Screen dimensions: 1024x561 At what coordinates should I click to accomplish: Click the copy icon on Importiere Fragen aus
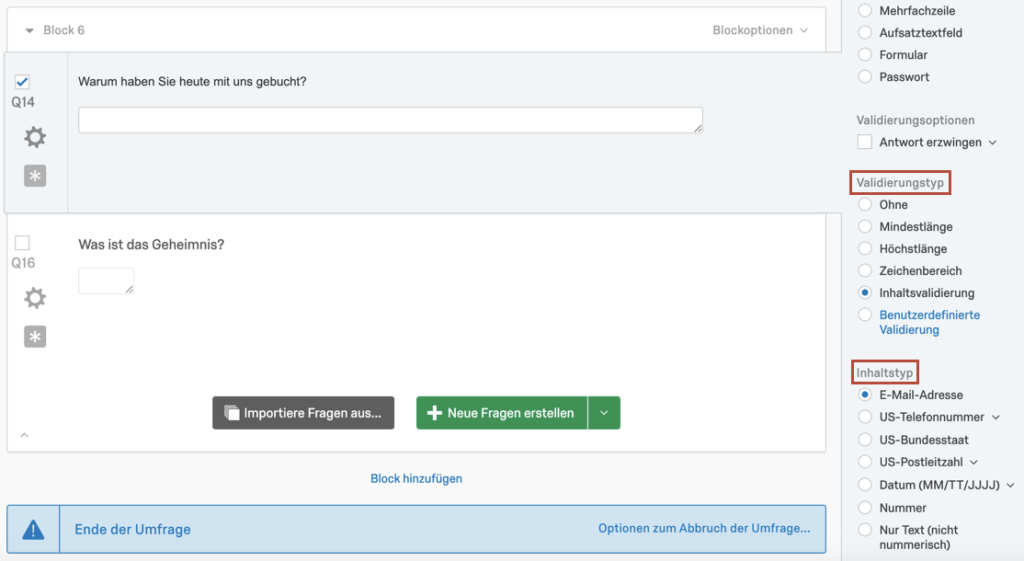[231, 413]
